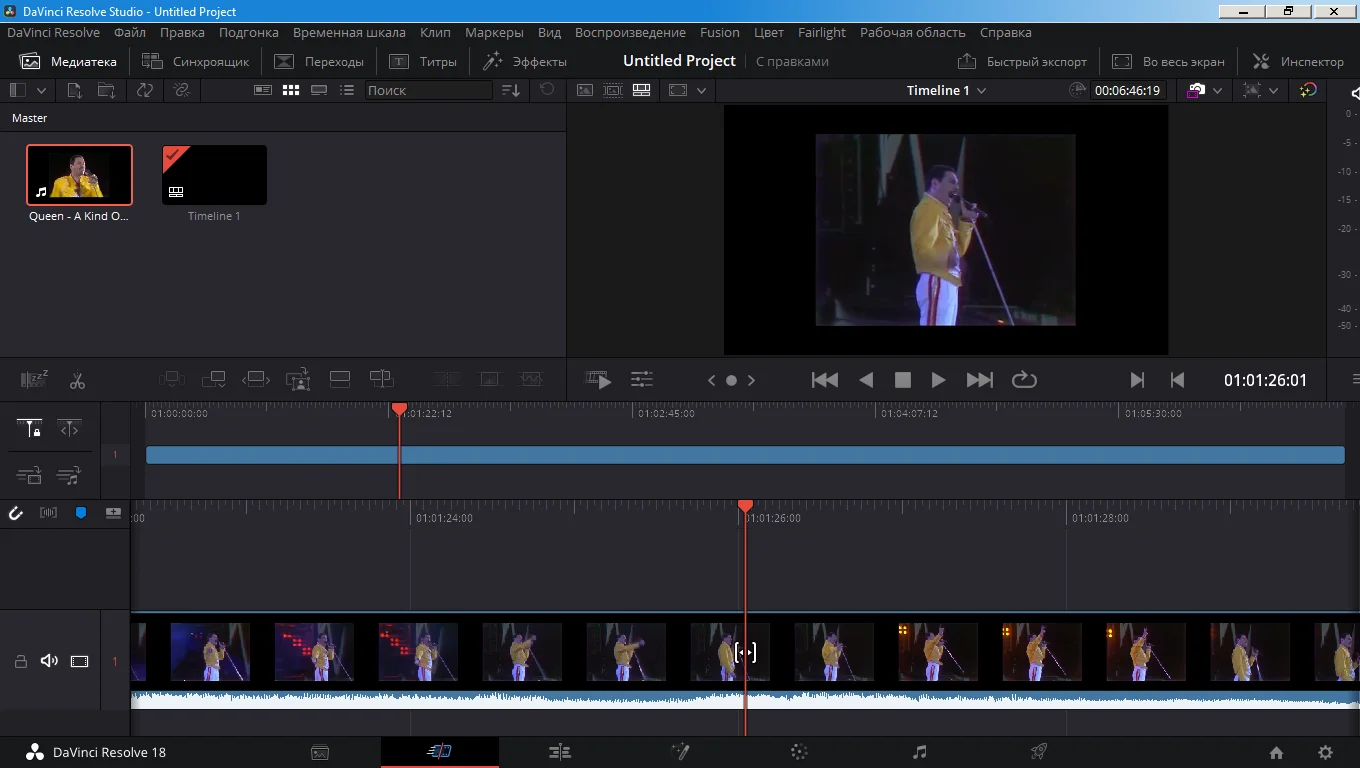Image resolution: width=1360 pixels, height=768 pixels.
Task: Toggle the track 1 lock
Action: click(x=20, y=661)
